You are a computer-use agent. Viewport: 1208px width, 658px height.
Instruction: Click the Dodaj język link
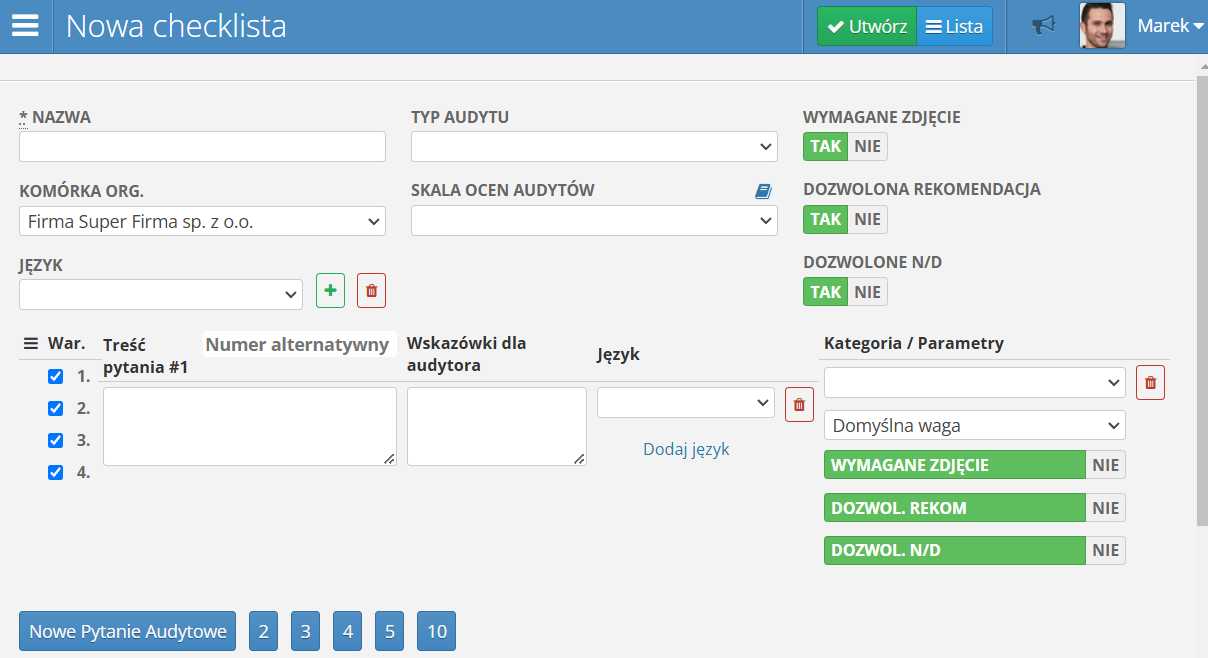coord(686,449)
